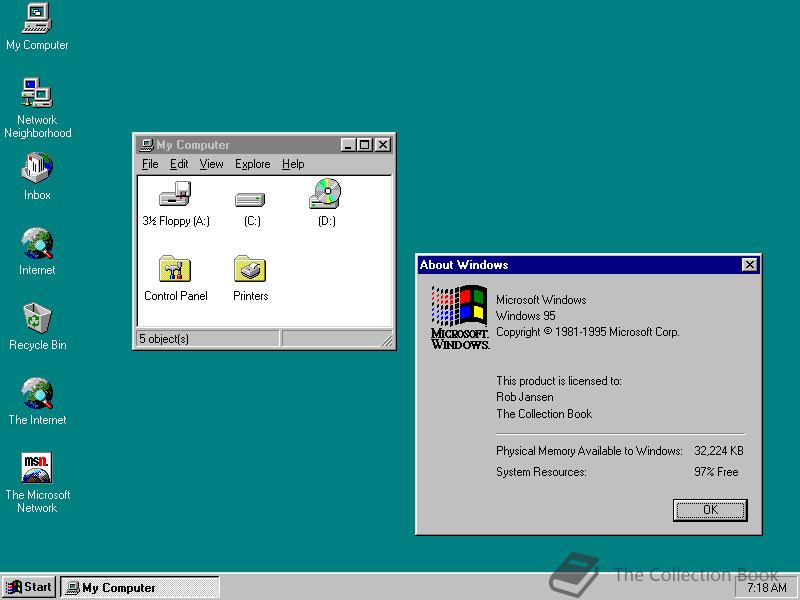Screen dimensions: 800x600
Task: Select The Internet desktop shortcut
Action: (x=37, y=402)
